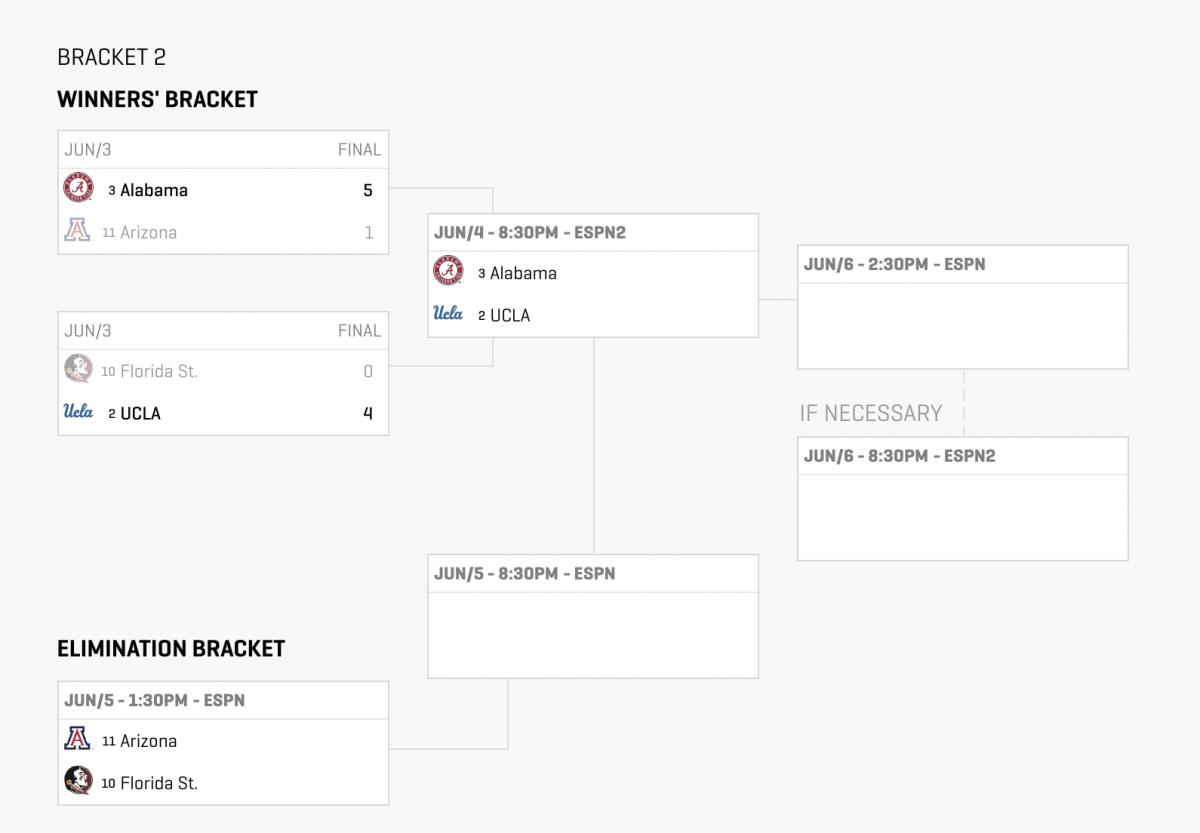This screenshot has width=1200, height=833.
Task: Click the faded Florida St. logo in the Jun/3 final
Action: point(78,370)
